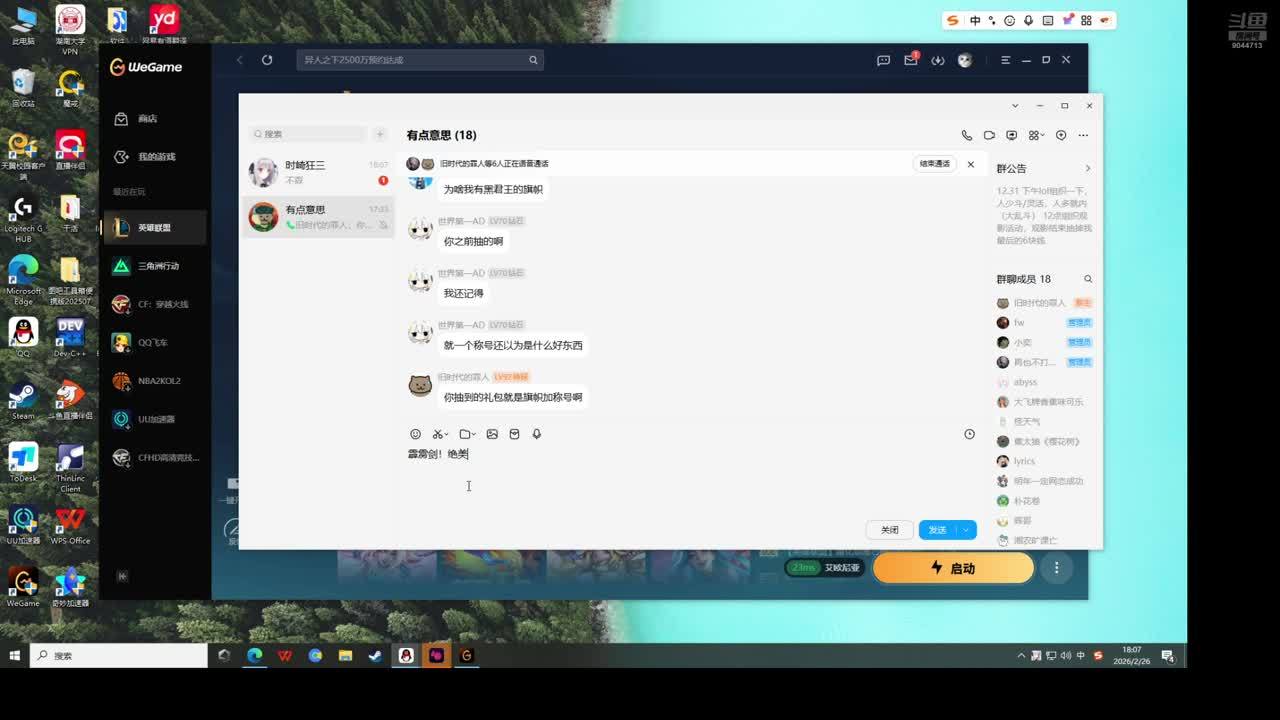Viewport: 1280px width, 720px height.
Task: Select member abyss in the member list
Action: coord(1044,382)
